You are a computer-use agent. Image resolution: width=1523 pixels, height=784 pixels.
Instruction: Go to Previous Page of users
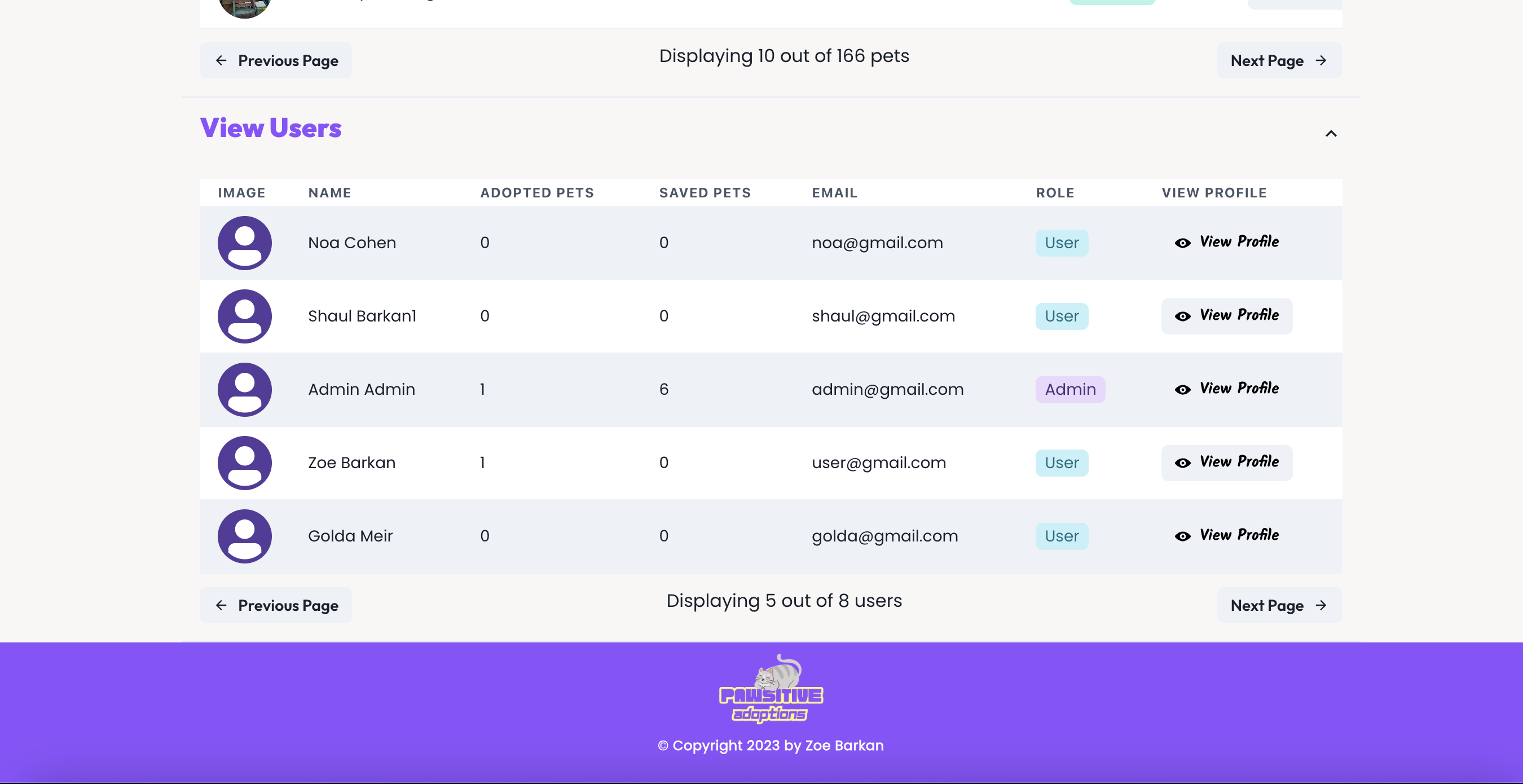click(x=275, y=605)
